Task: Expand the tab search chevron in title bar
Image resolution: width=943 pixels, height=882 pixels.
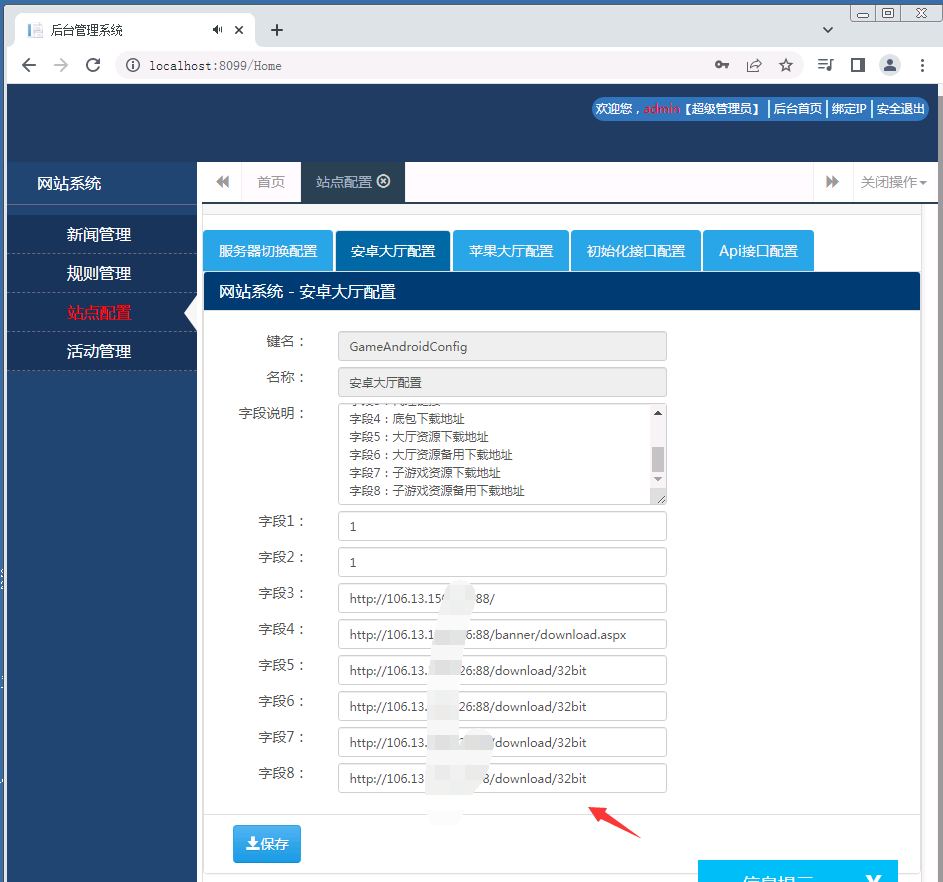Action: tap(828, 30)
